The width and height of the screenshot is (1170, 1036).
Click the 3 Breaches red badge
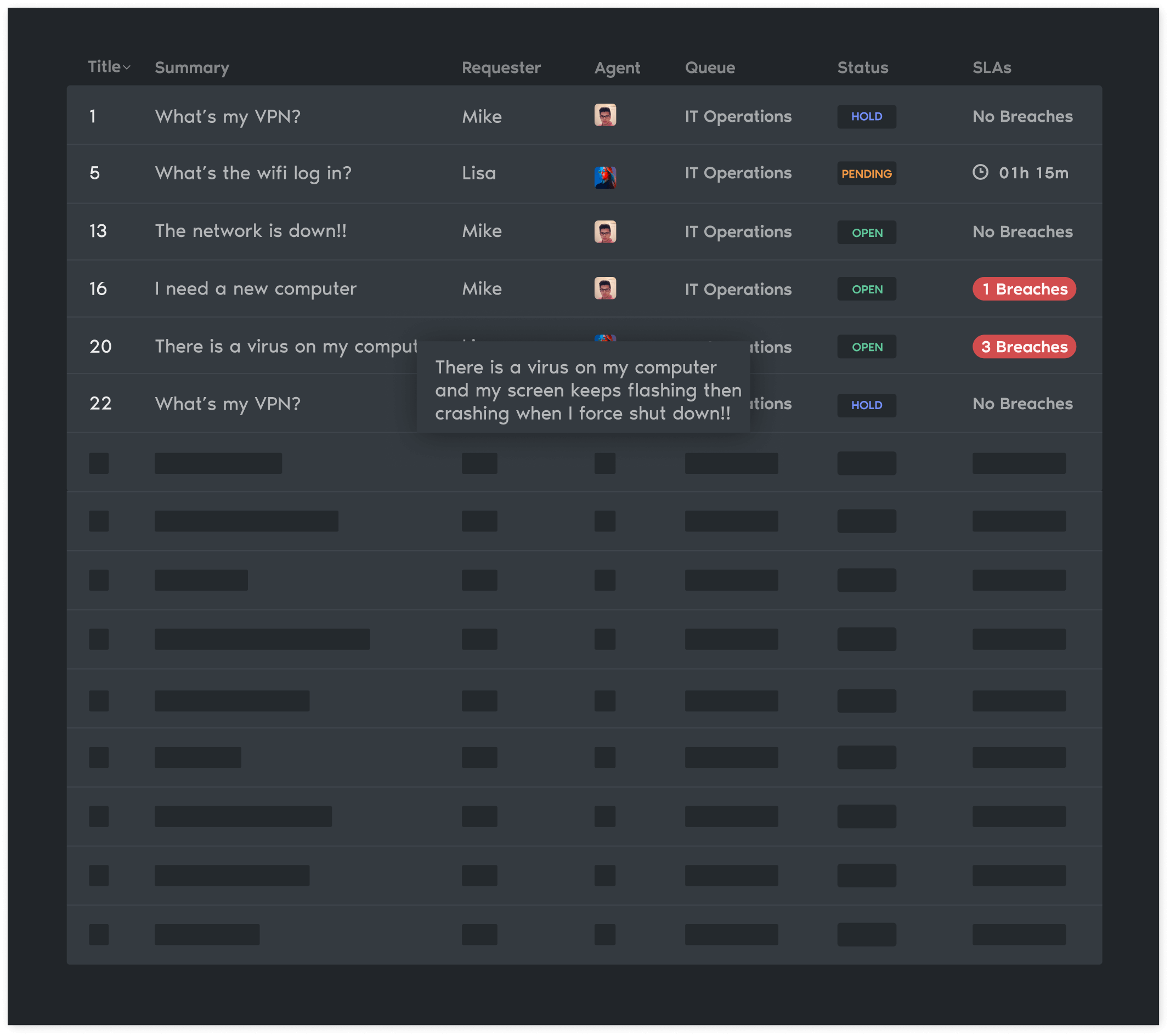(x=1024, y=347)
